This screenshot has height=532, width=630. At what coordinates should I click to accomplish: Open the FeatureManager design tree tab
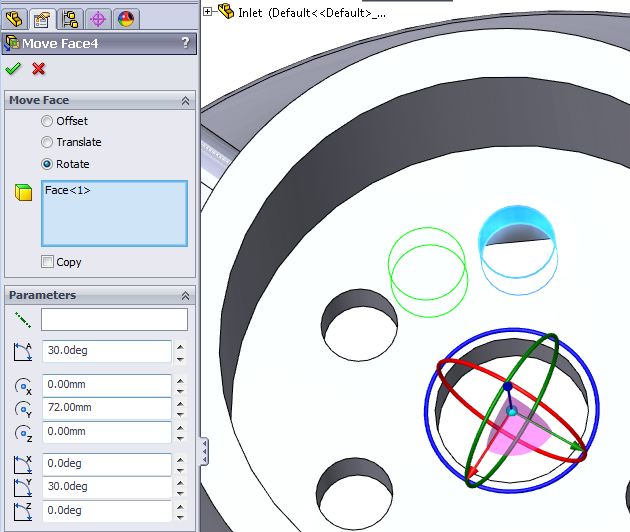16,18
